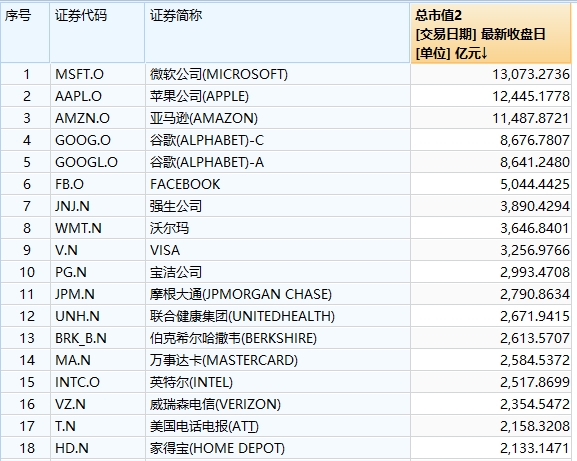Select the FACEBOOK name cell
577x461 pixels.
tap(277, 184)
